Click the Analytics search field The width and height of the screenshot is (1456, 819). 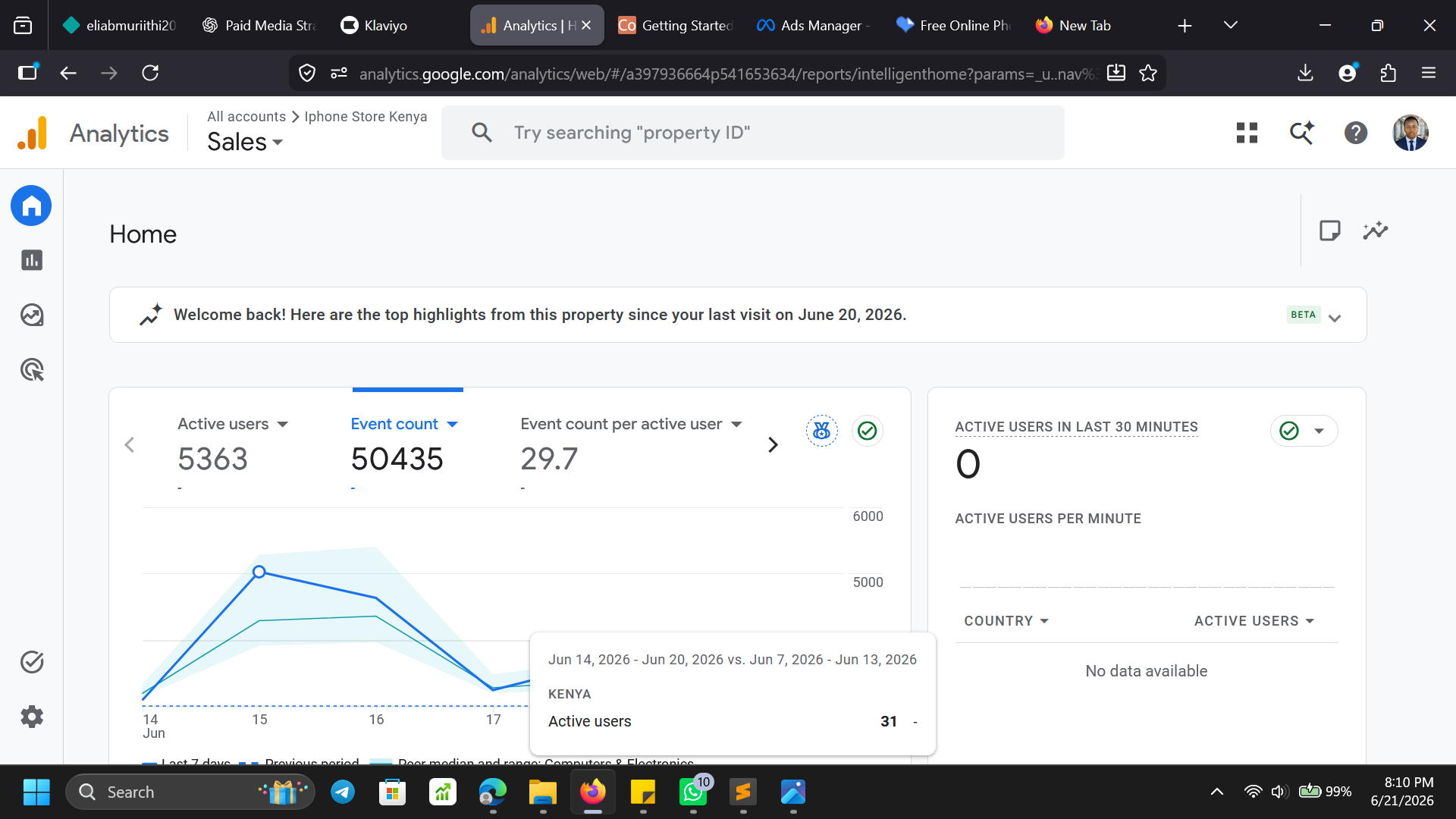click(x=752, y=133)
